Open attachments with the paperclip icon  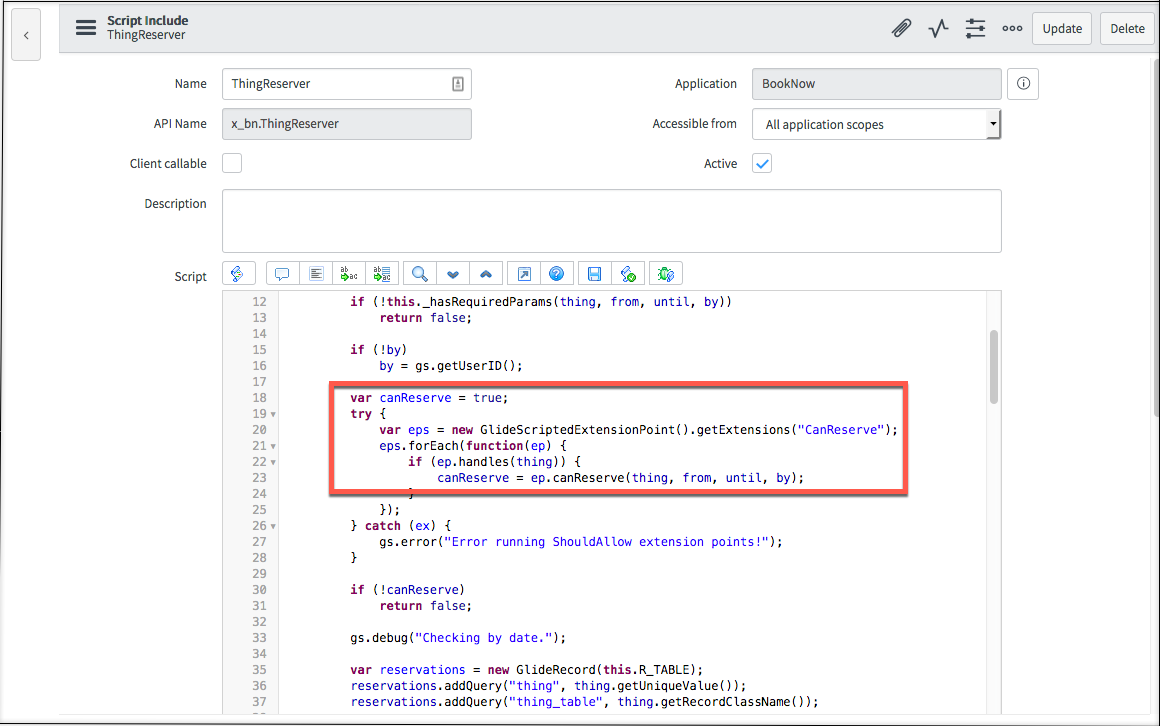901,29
